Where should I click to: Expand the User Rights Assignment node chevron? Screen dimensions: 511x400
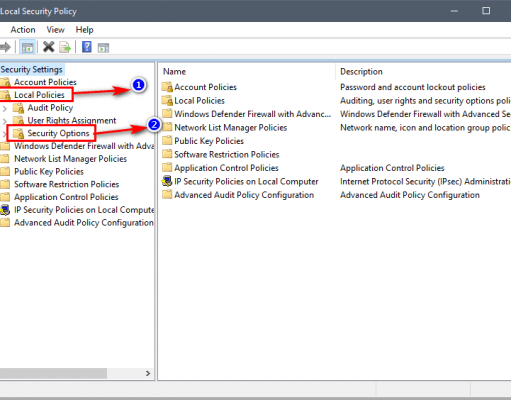coord(4,121)
